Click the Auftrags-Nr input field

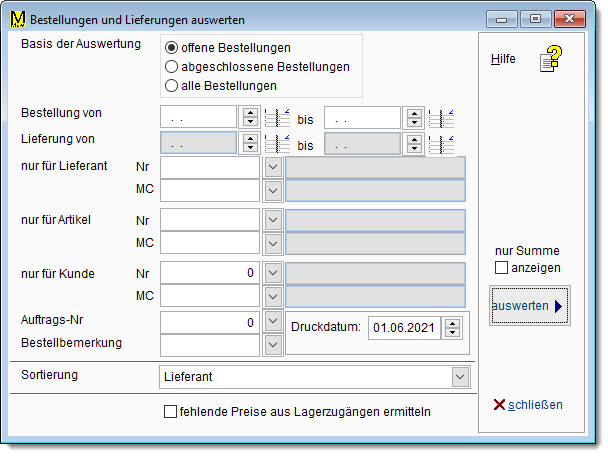(210, 322)
